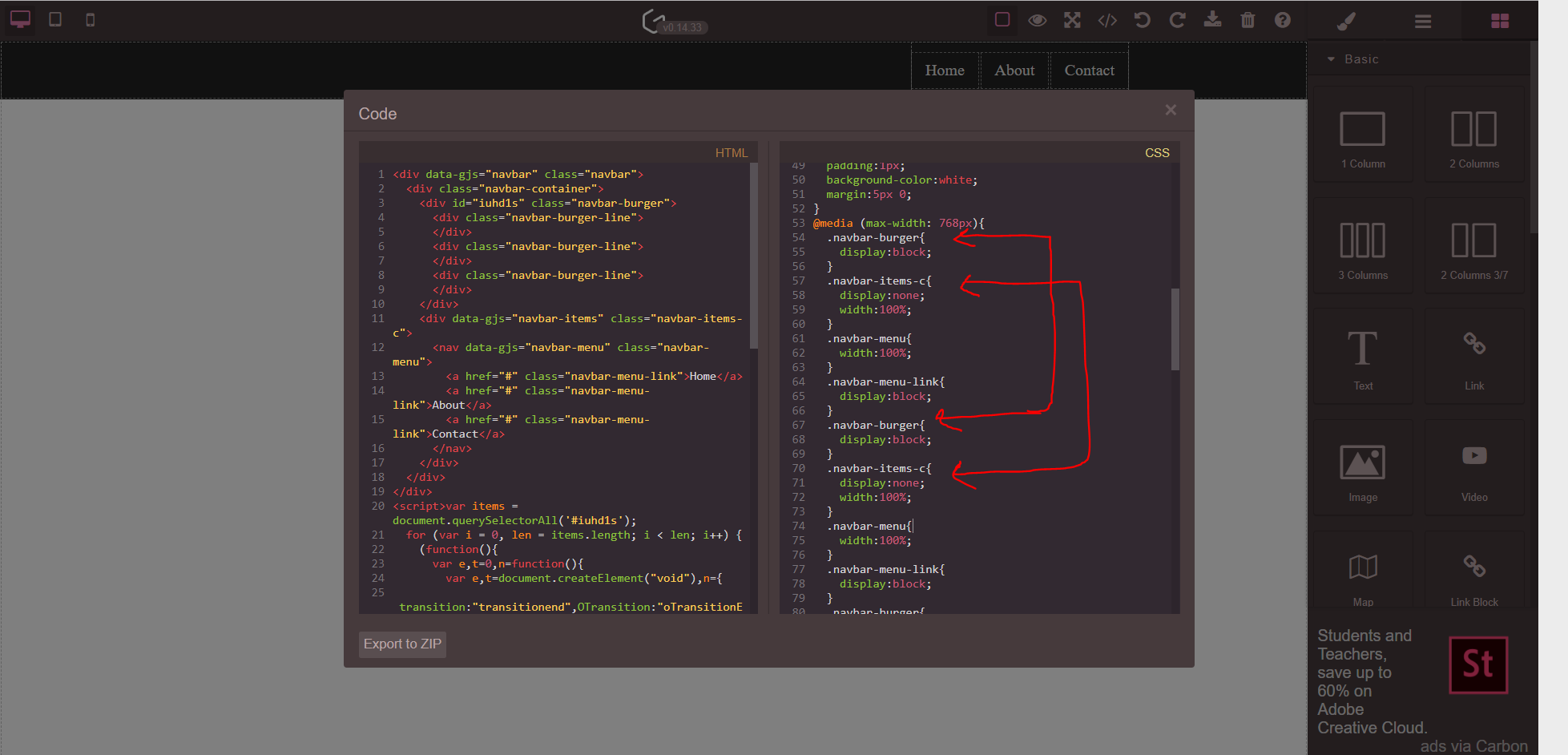Click the Export to ZIP button

[401, 644]
